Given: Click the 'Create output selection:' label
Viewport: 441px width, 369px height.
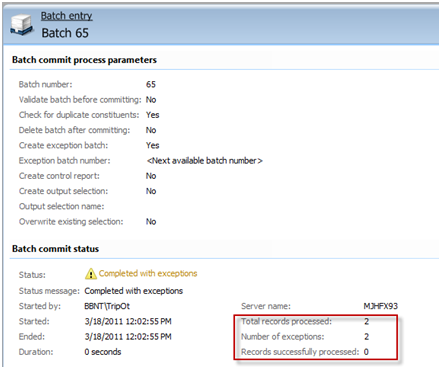Looking at the screenshot, I should [63, 191].
